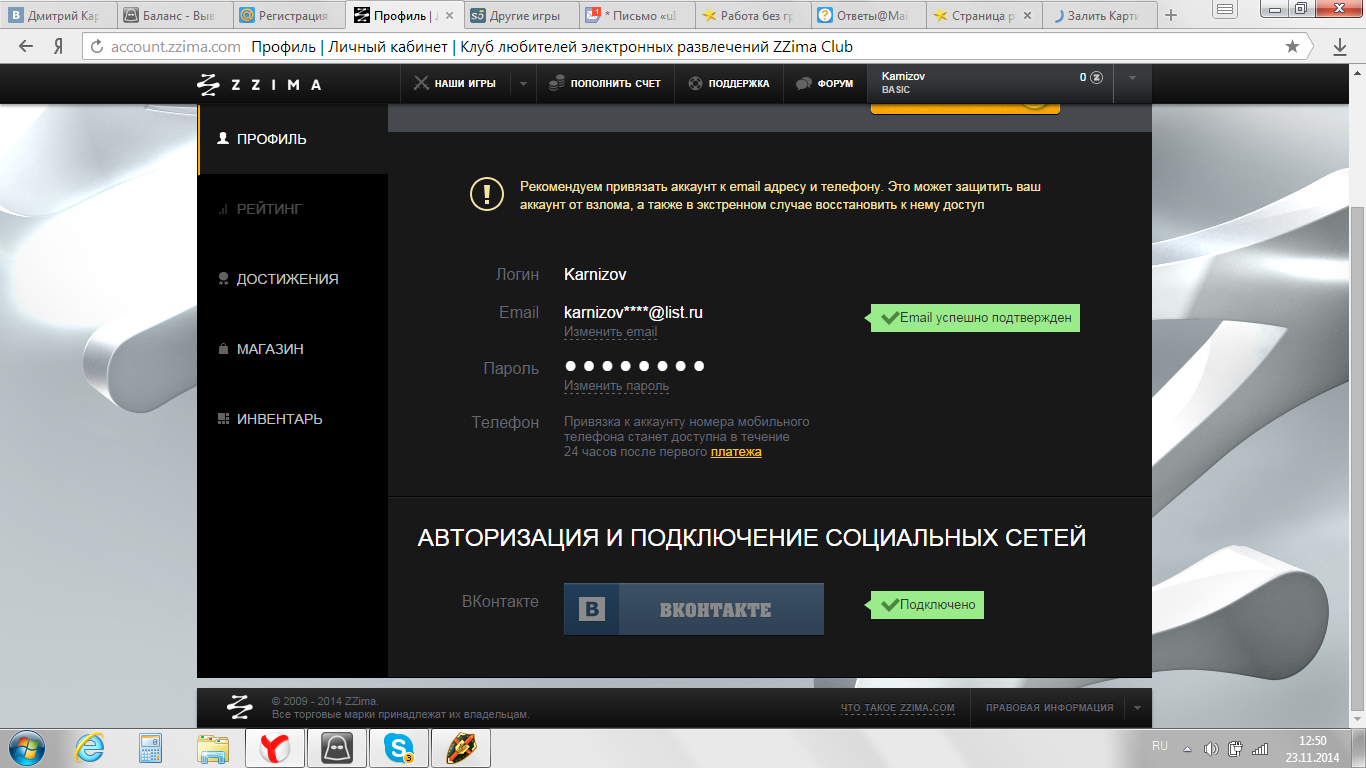Click the Изменить пароль link
Viewport: 1366px width, 768px height.
[x=616, y=386]
